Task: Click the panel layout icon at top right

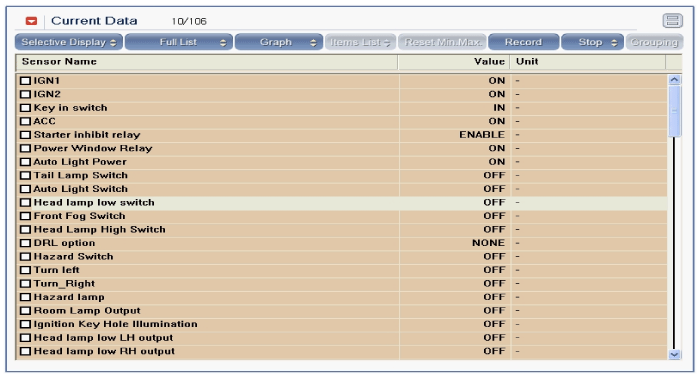Action: 672,21
